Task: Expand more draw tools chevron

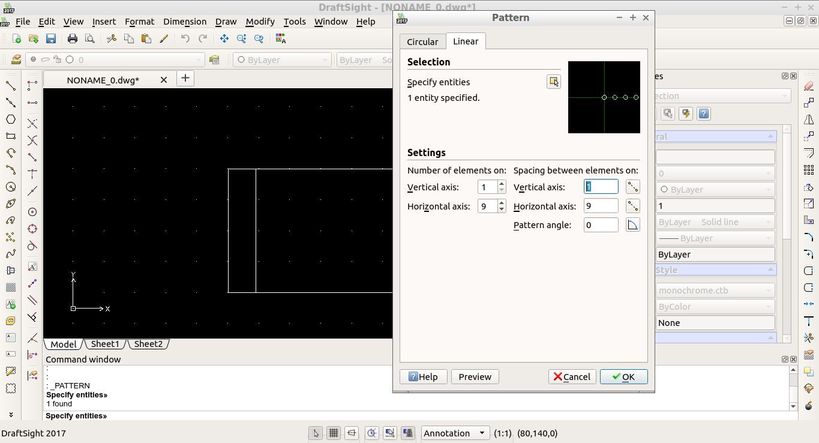Action: click(10, 414)
